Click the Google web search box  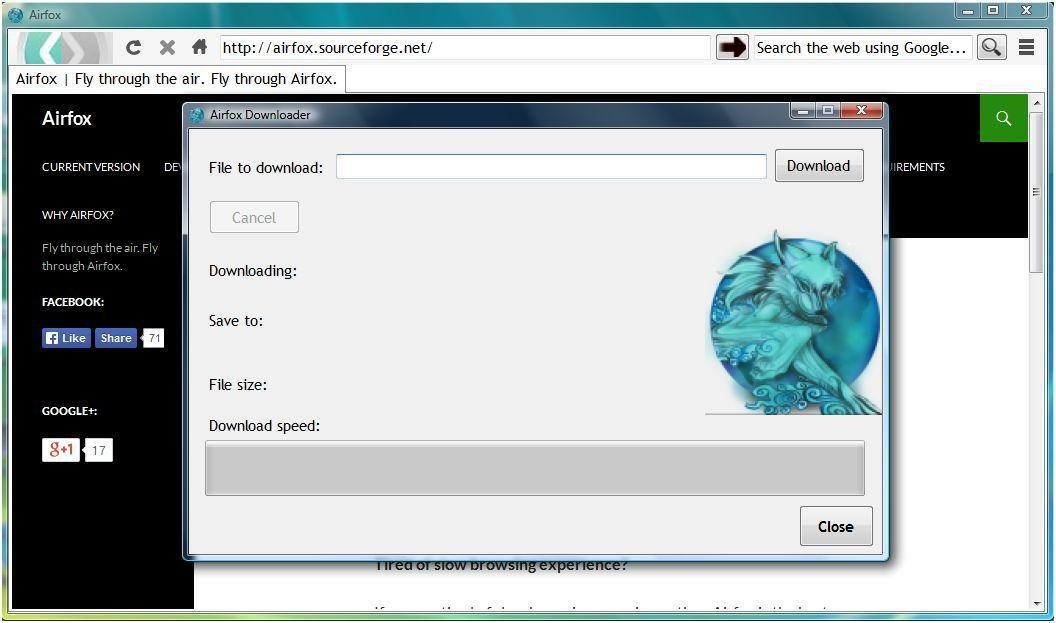tap(863, 48)
